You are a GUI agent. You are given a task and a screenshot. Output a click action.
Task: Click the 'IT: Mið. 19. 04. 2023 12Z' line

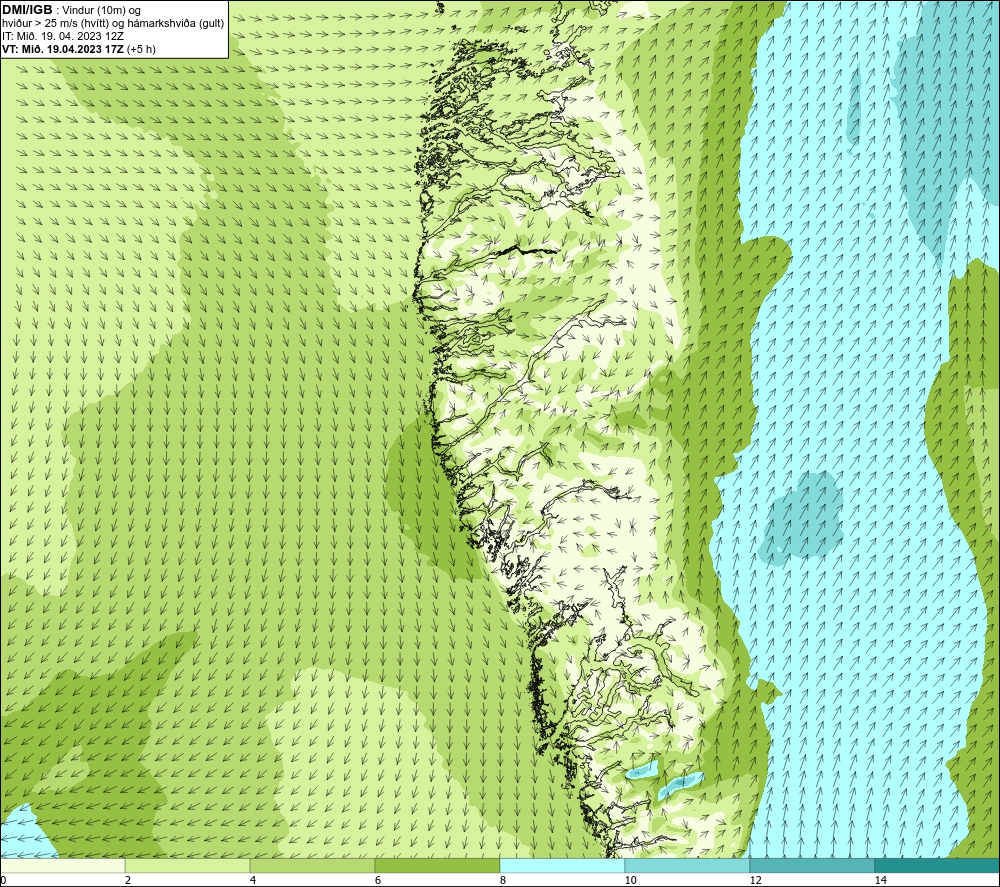63,36
